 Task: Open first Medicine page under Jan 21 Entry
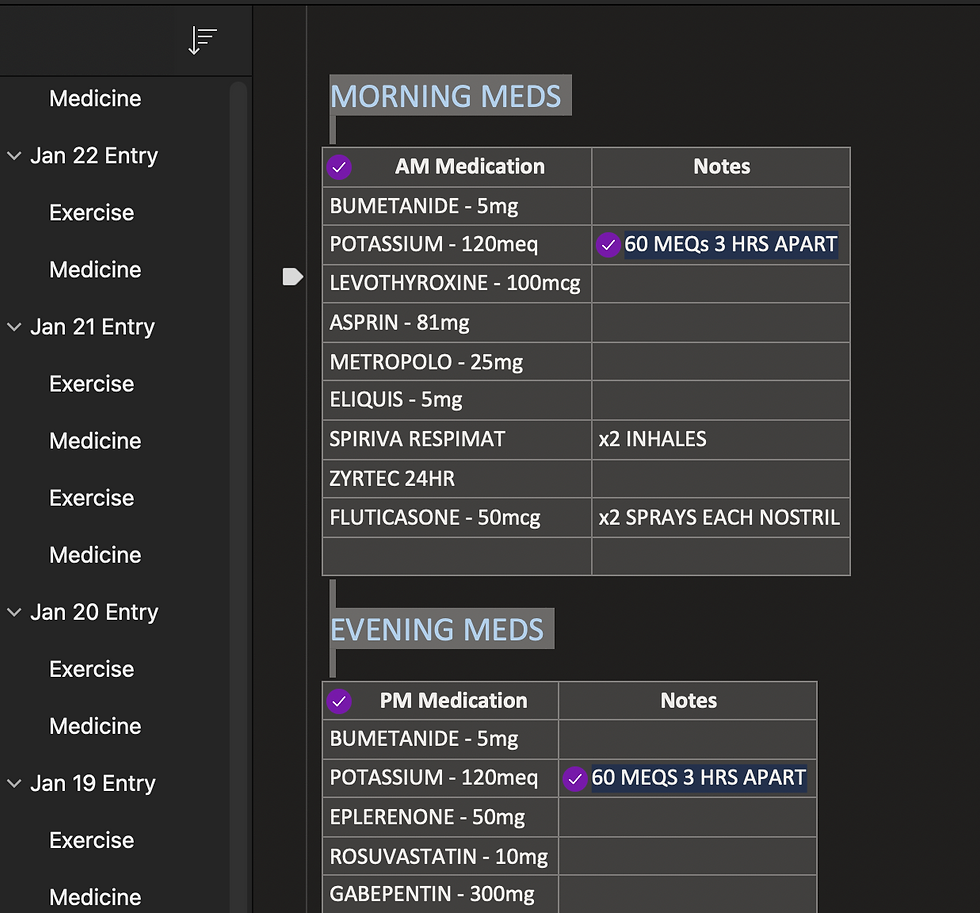click(95, 441)
